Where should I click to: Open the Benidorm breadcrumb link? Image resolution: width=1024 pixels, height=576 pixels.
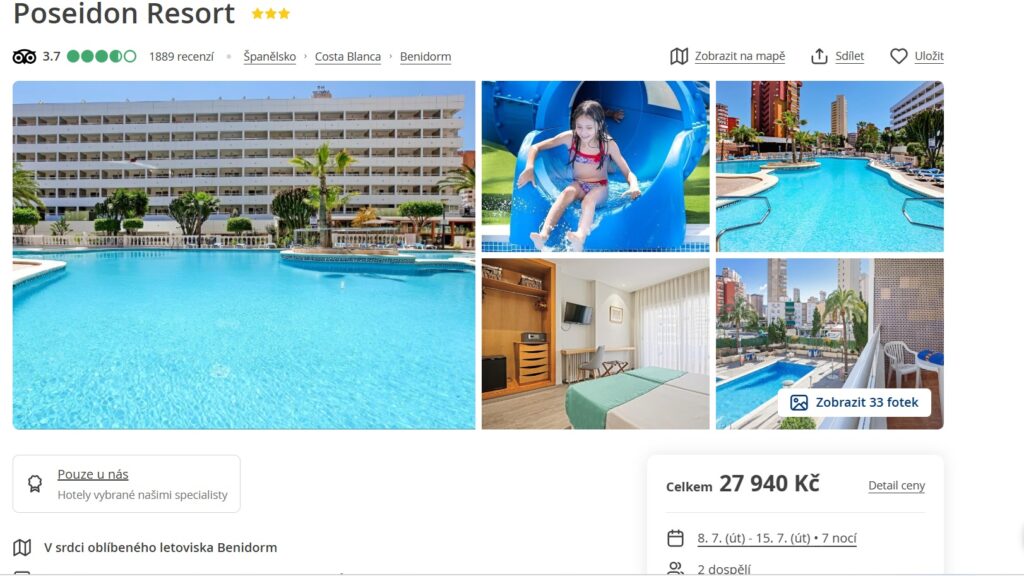tap(425, 57)
